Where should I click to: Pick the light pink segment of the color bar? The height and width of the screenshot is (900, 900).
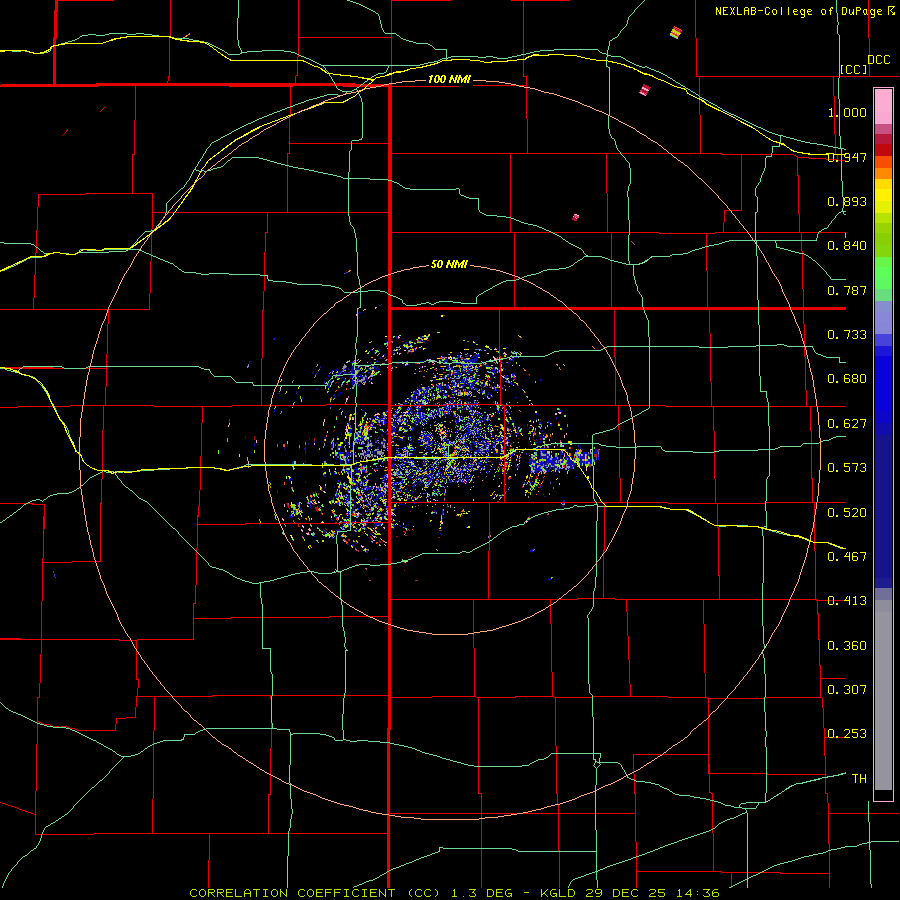(x=883, y=107)
